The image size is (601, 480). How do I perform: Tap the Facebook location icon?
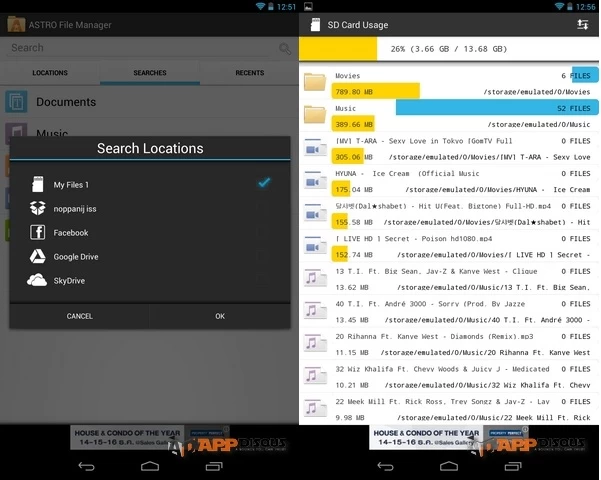pyautogui.click(x=38, y=232)
